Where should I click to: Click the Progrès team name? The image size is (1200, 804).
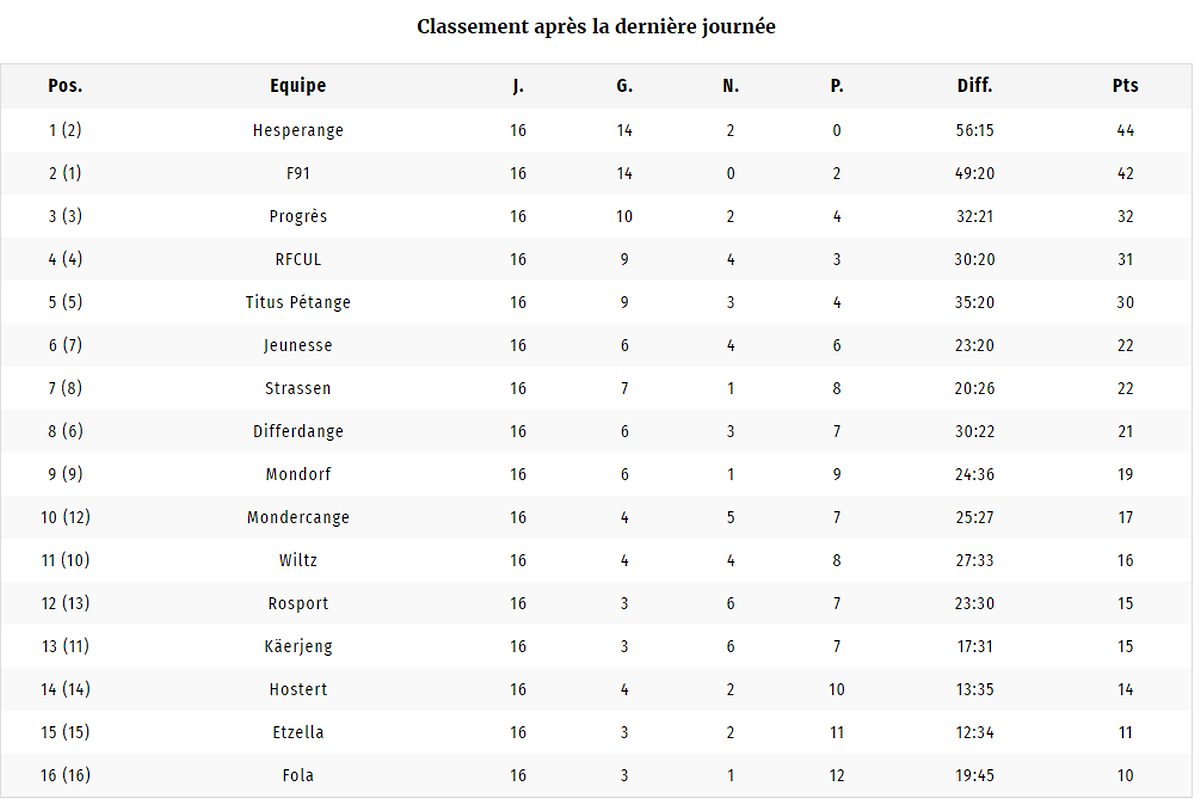298,216
